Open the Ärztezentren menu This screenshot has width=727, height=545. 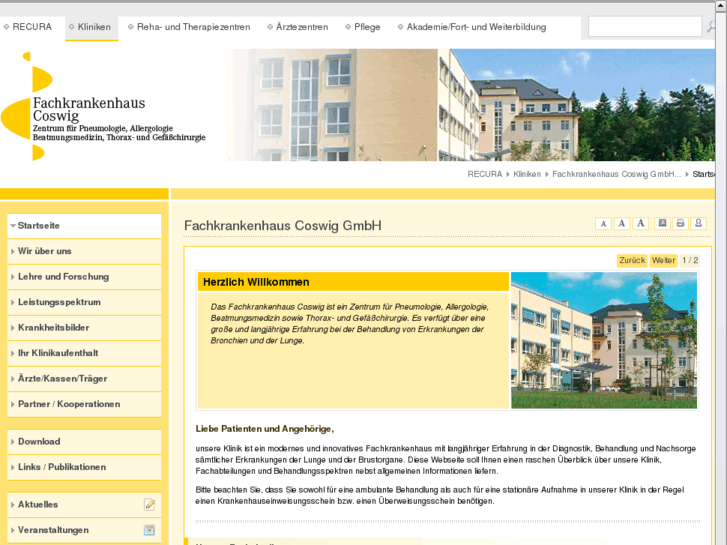click(x=298, y=27)
